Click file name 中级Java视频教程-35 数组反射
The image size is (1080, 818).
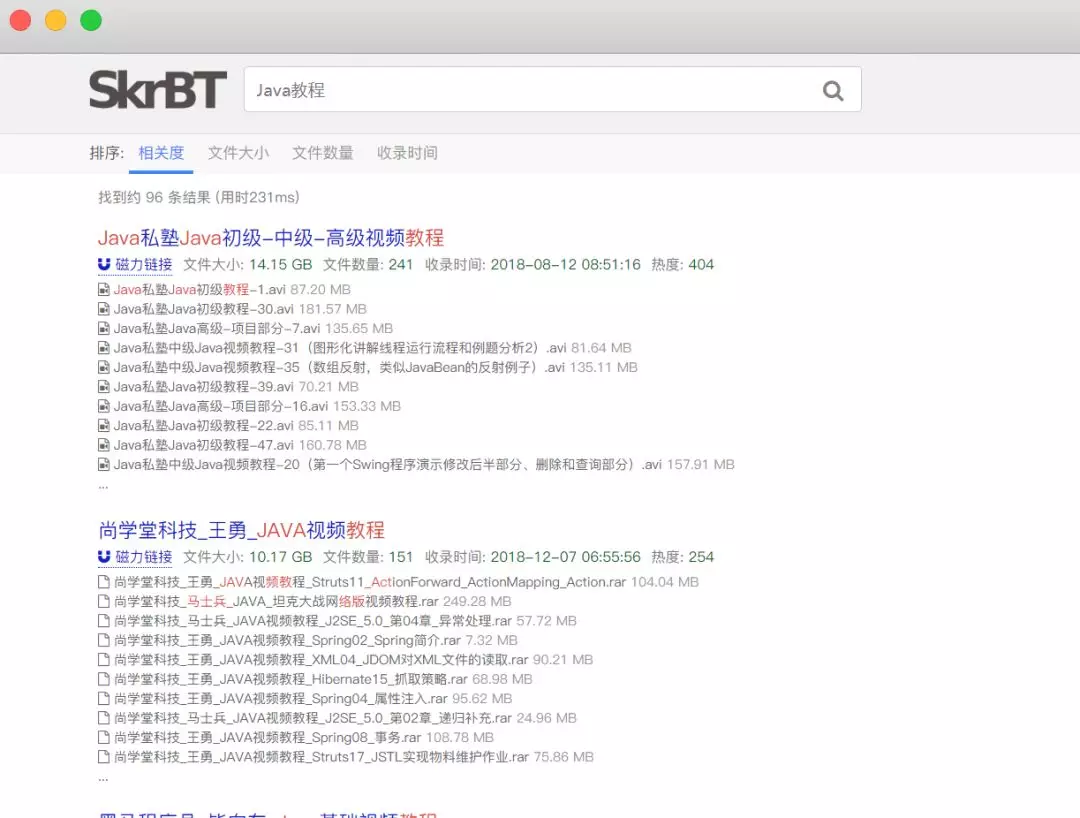pyautogui.click(x=339, y=367)
